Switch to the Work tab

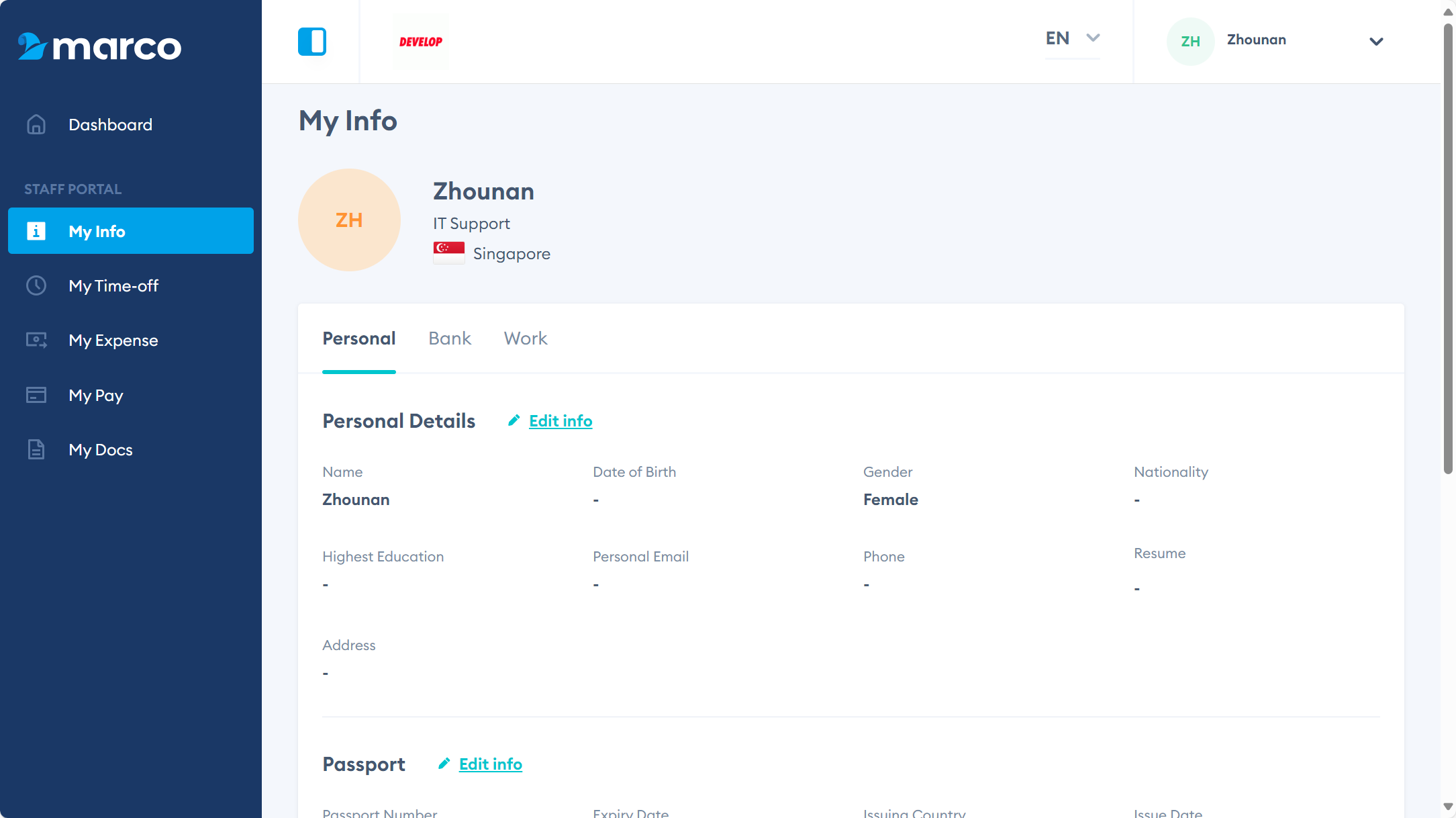click(526, 338)
